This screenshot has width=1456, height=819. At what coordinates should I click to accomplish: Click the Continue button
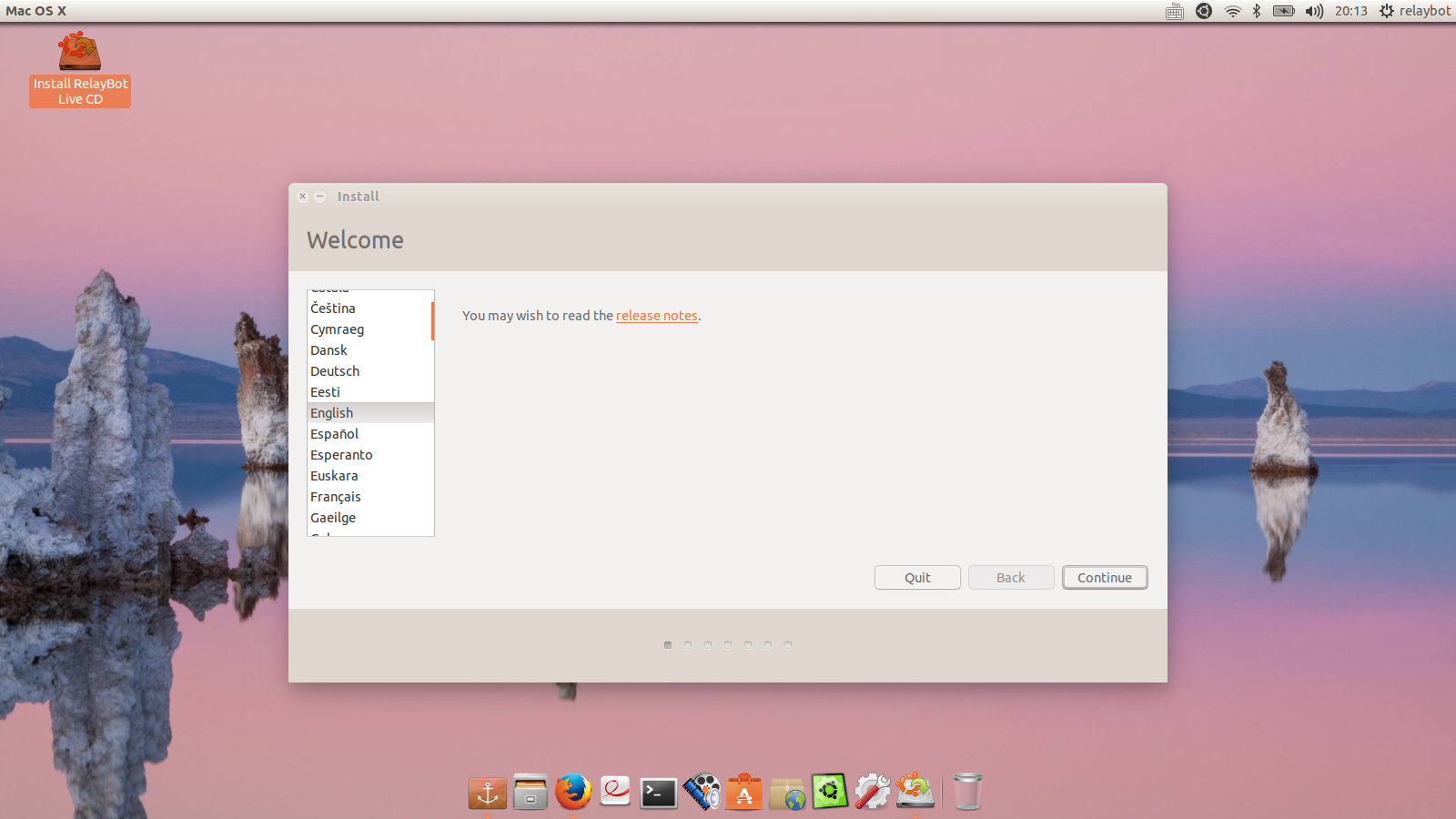[1104, 578]
